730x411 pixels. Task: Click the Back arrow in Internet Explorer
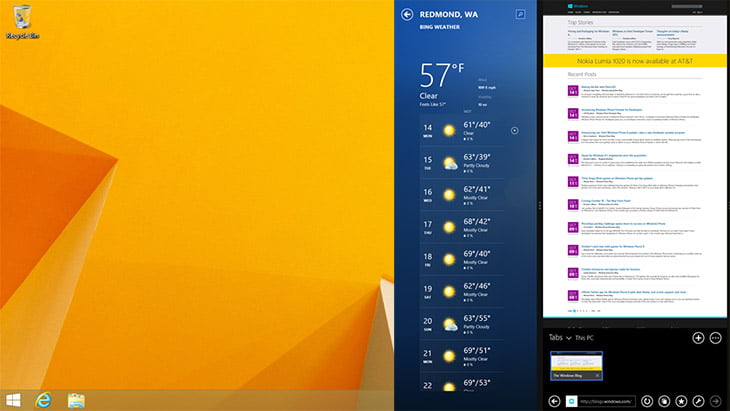(x=554, y=401)
